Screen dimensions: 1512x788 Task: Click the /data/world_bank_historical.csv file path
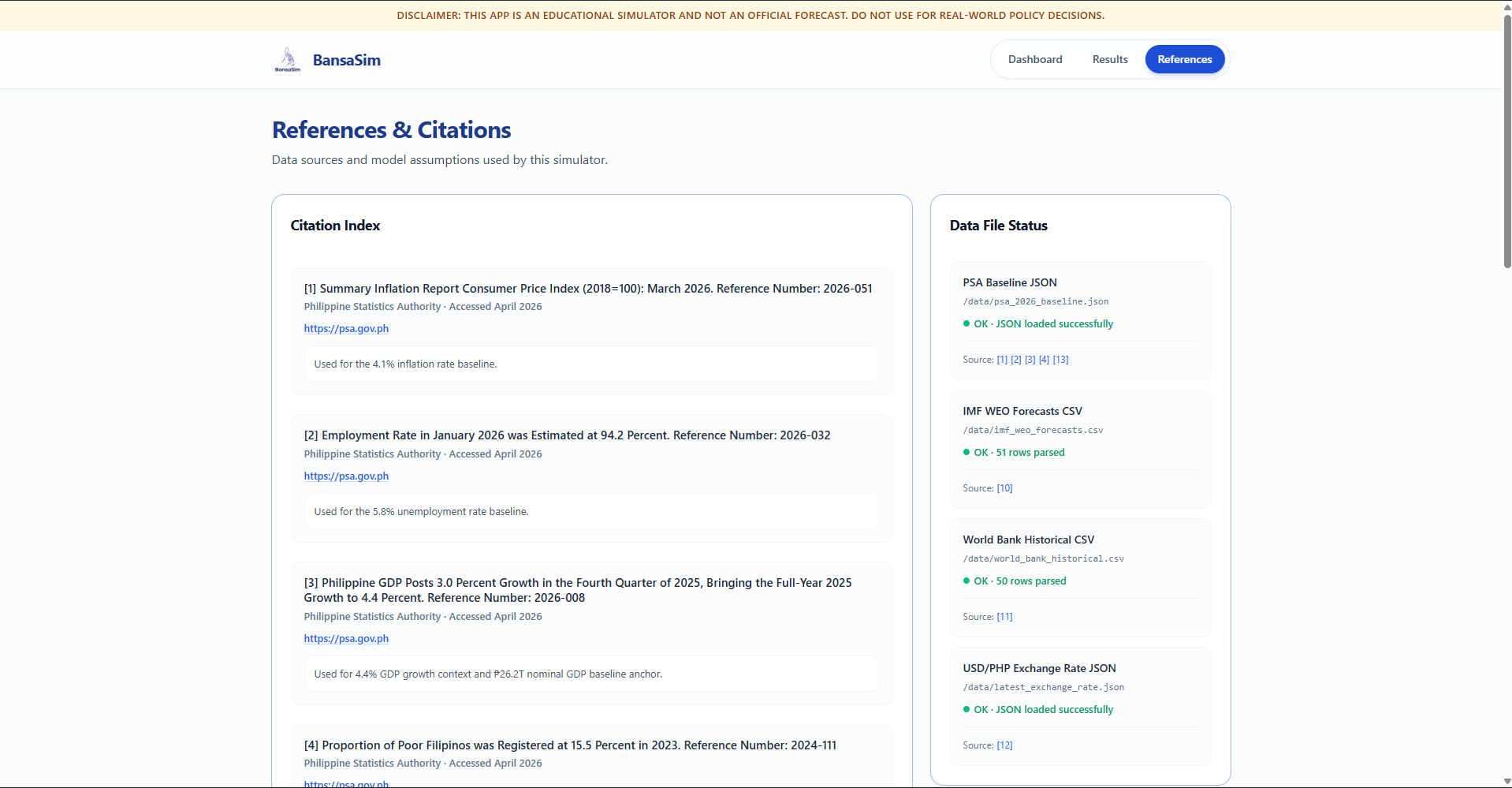point(1044,558)
